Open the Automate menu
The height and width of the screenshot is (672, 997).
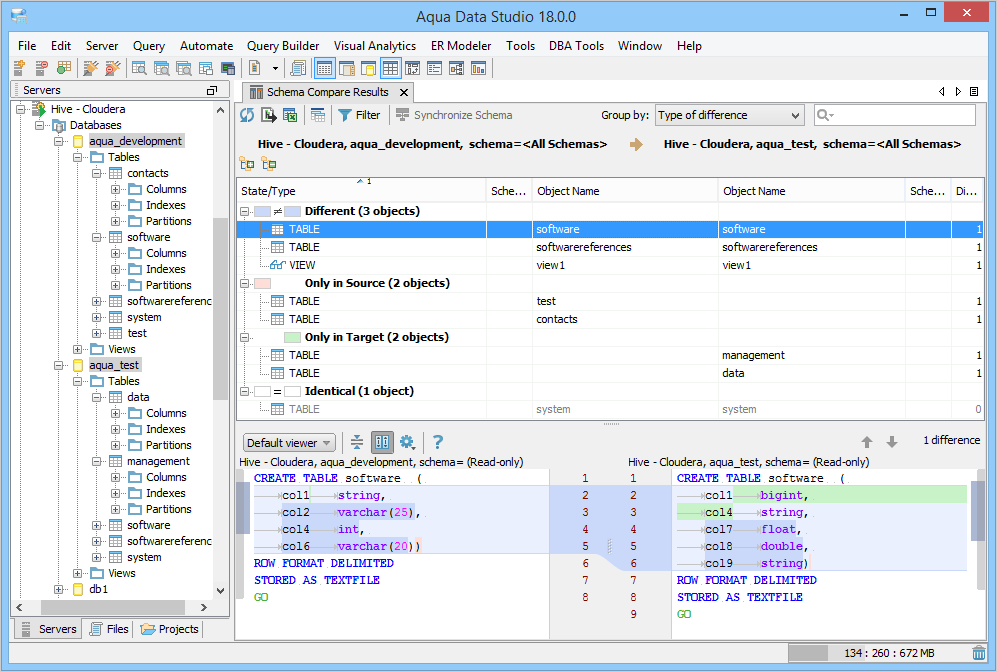click(x=206, y=46)
